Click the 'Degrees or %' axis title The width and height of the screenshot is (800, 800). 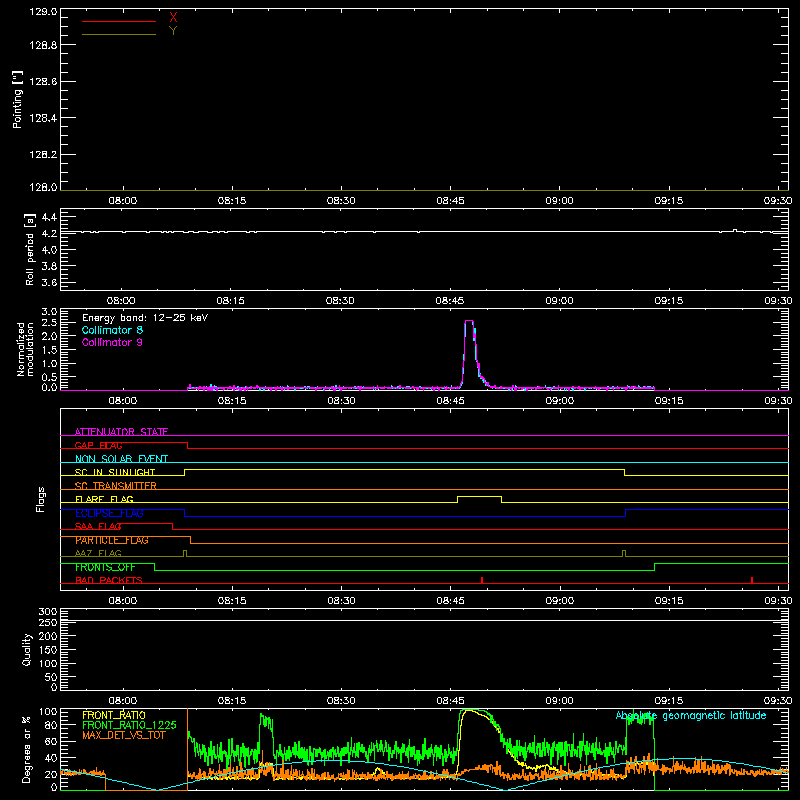26,749
